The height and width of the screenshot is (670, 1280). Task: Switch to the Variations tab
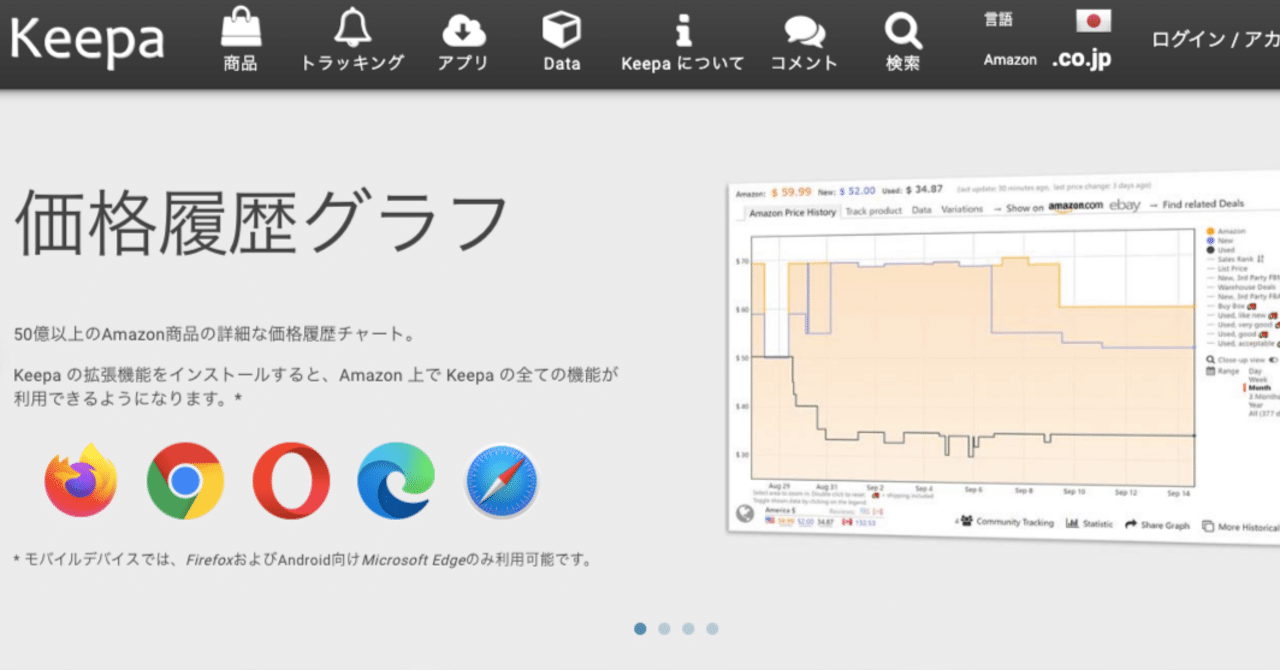(962, 210)
